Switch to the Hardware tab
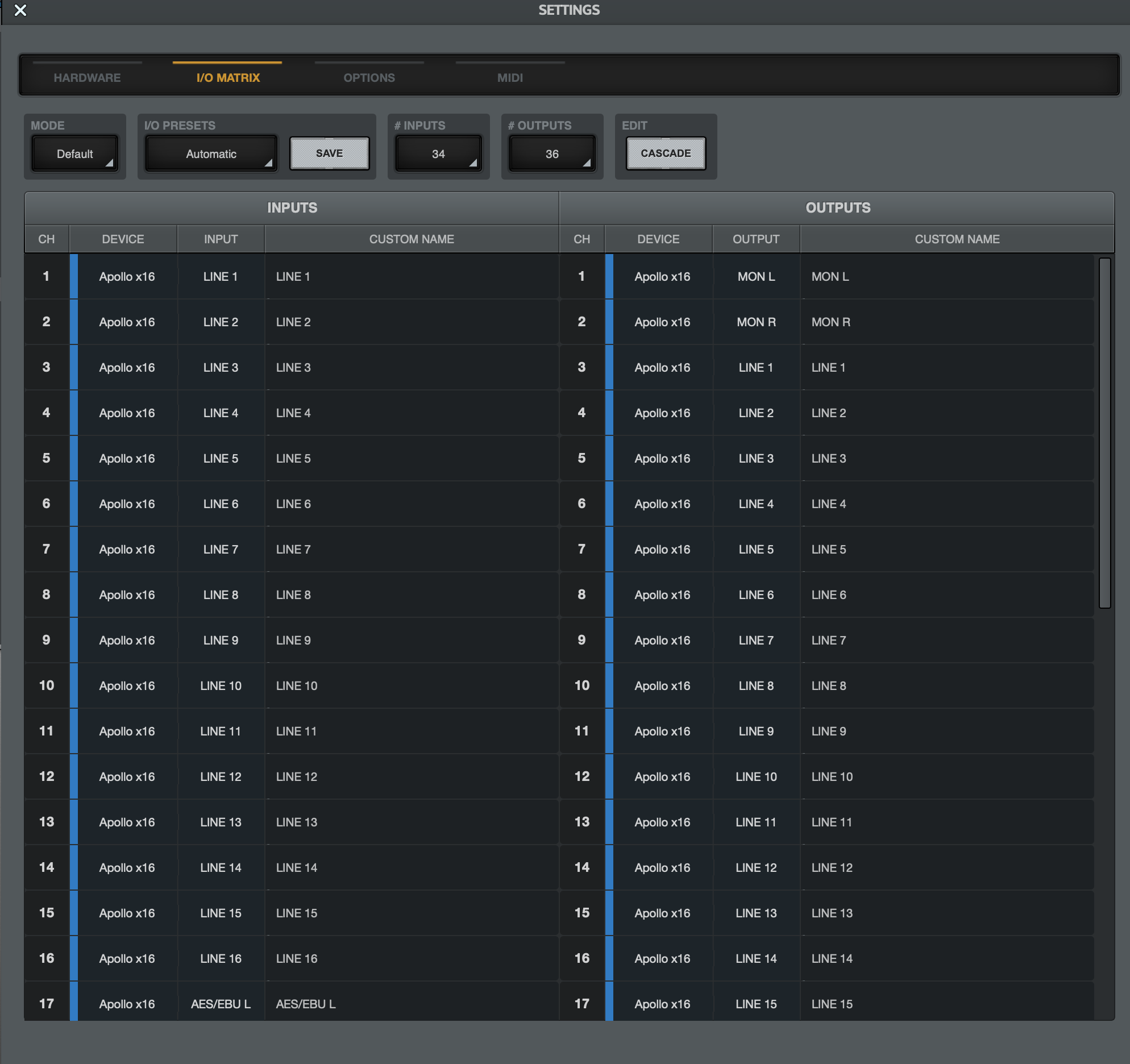 coord(87,78)
